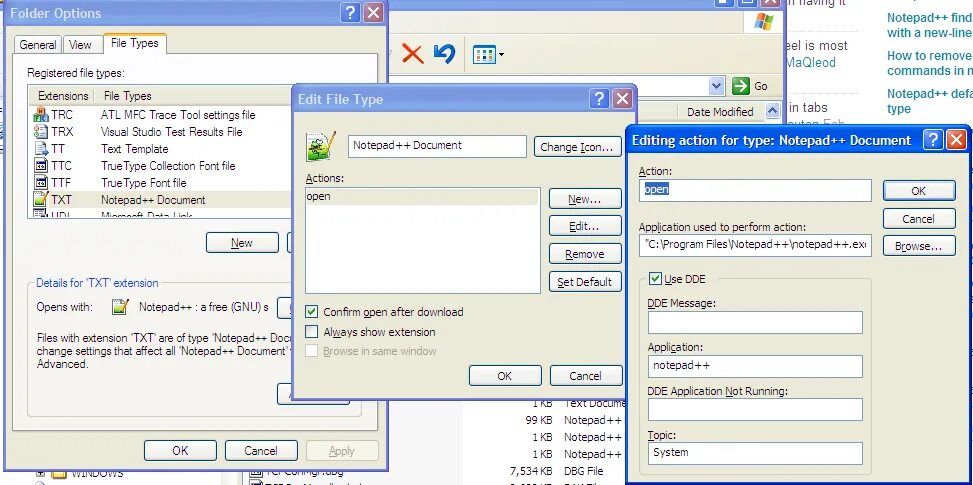Click the Extensions column header

[x=63, y=96]
